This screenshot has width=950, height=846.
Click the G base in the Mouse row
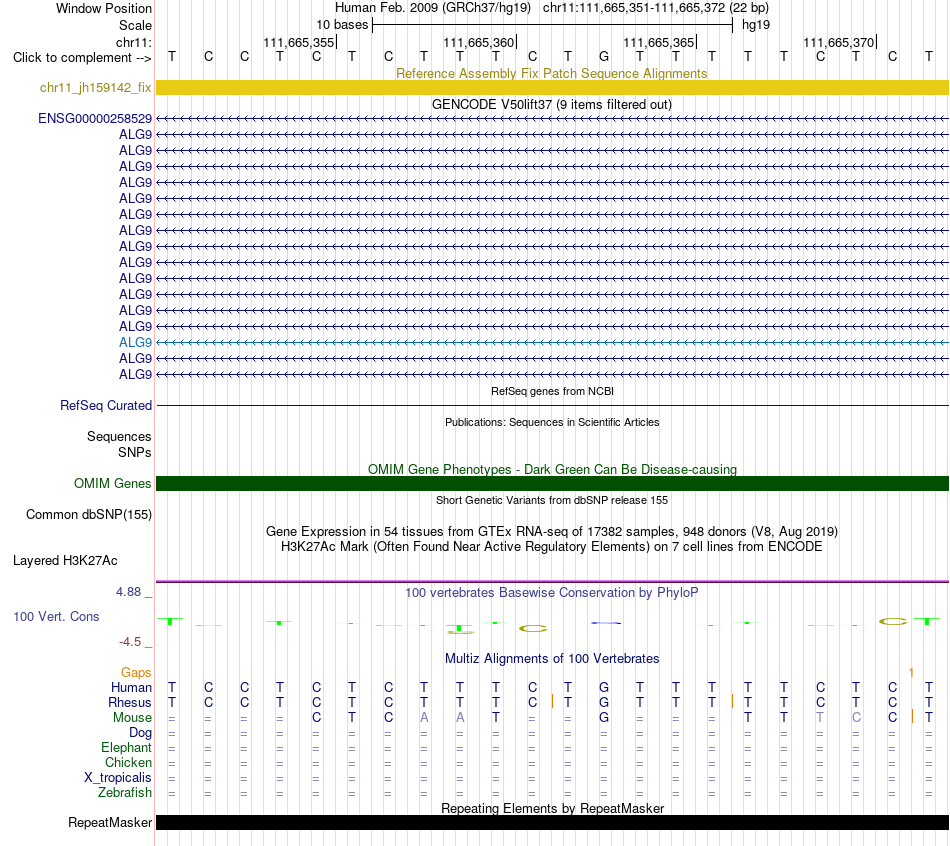(603, 718)
